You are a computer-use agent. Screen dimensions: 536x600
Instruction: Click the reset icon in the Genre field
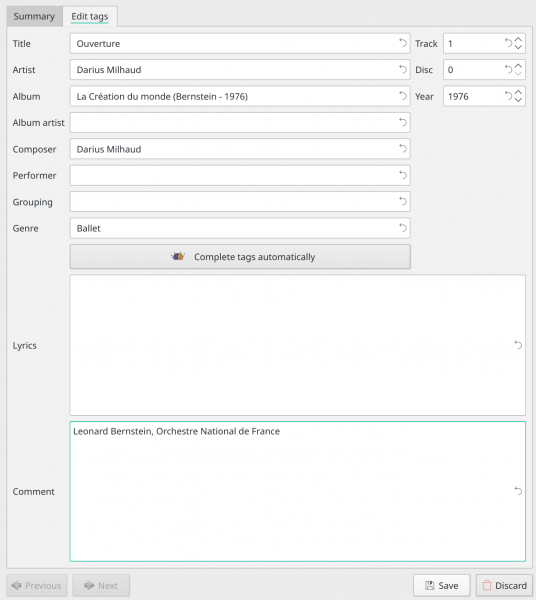point(403,228)
